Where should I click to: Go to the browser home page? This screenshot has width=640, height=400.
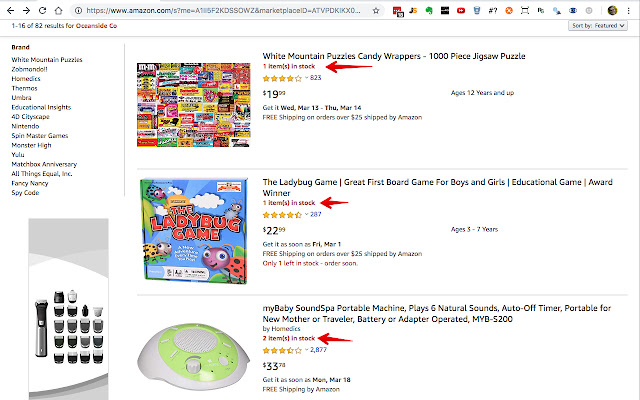[65, 9]
